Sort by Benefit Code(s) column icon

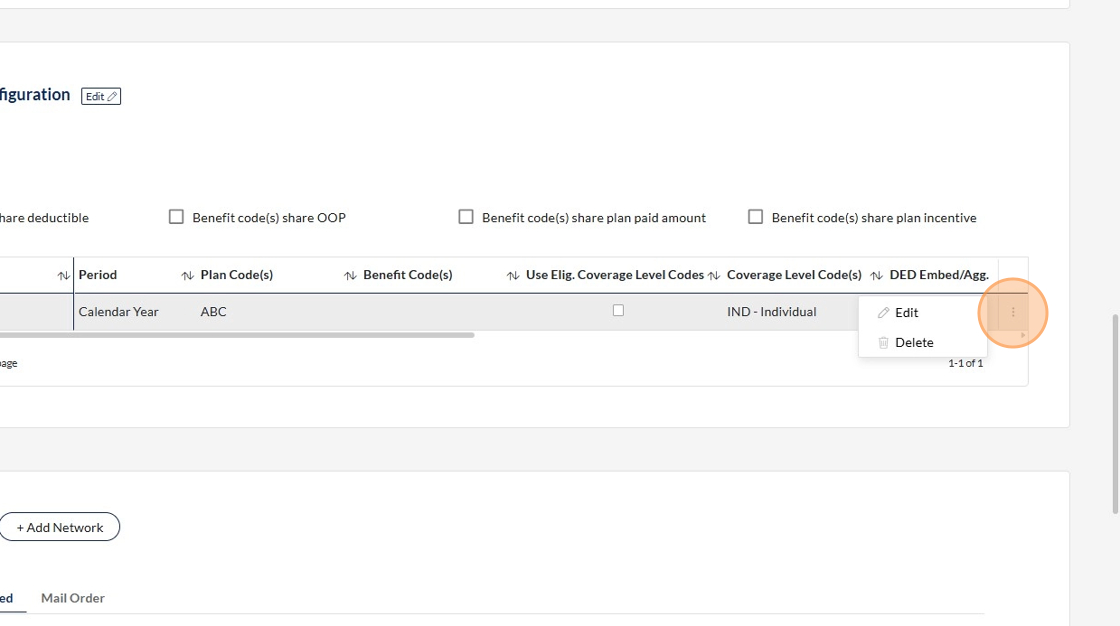pos(350,275)
